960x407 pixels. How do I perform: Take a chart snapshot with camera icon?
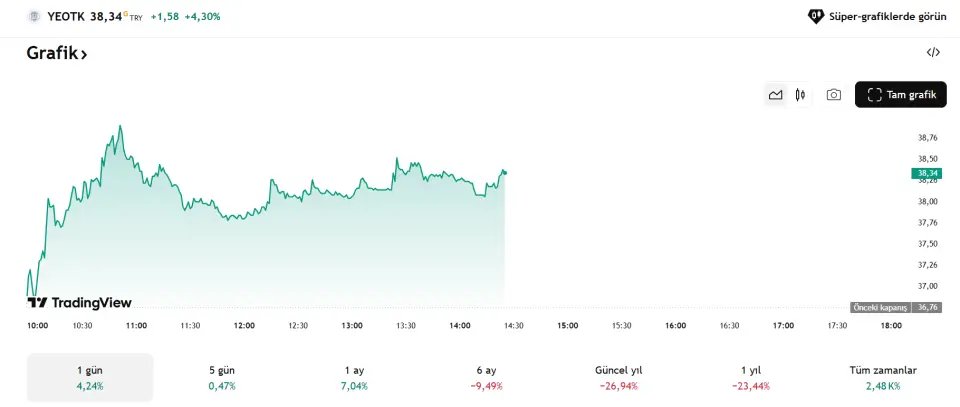tap(834, 95)
